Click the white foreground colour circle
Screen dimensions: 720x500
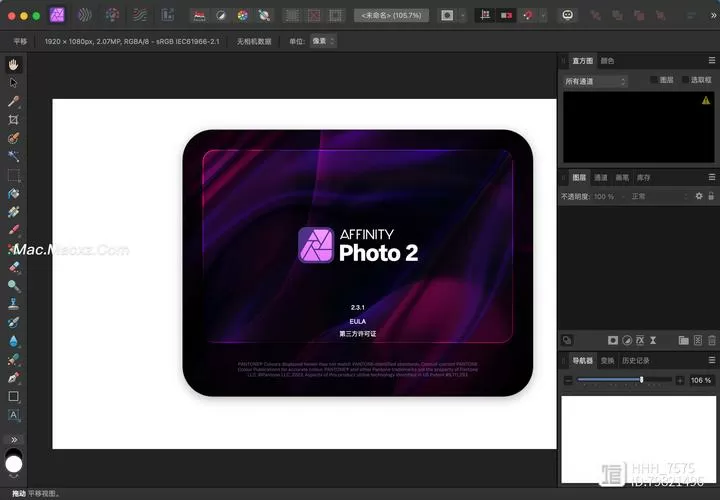pos(13,464)
